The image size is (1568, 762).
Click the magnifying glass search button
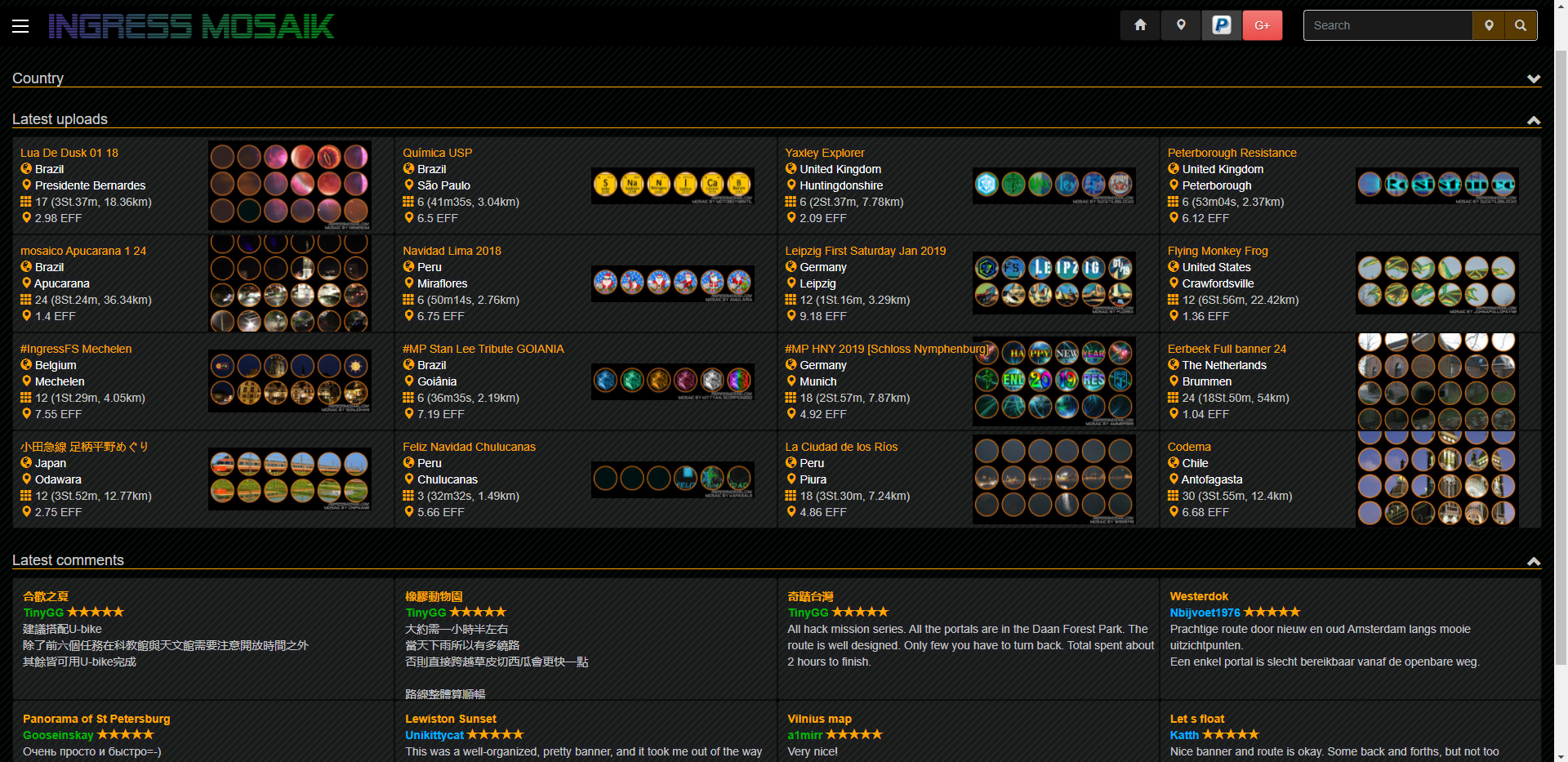click(1521, 25)
